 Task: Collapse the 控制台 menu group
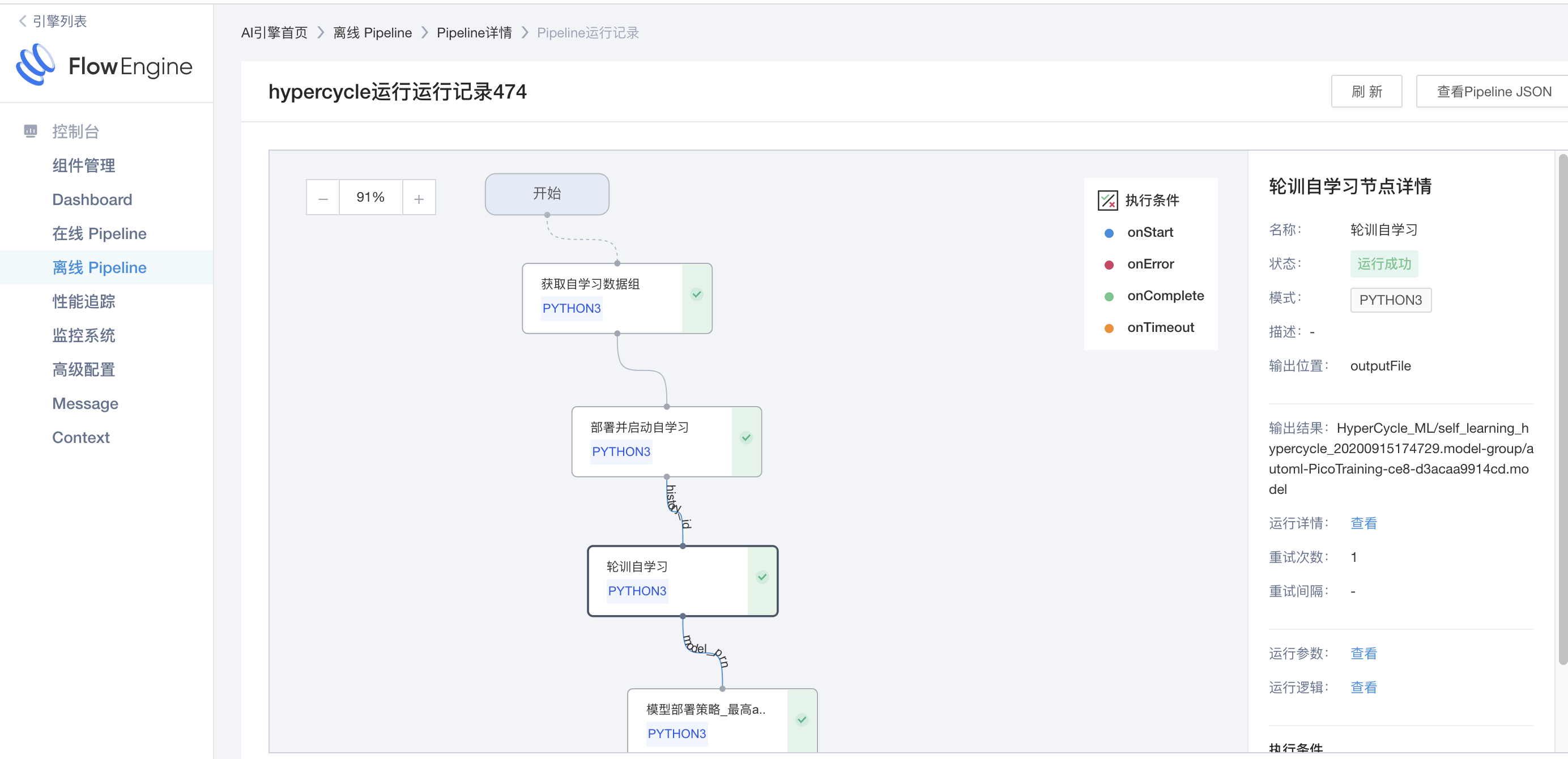pos(75,131)
